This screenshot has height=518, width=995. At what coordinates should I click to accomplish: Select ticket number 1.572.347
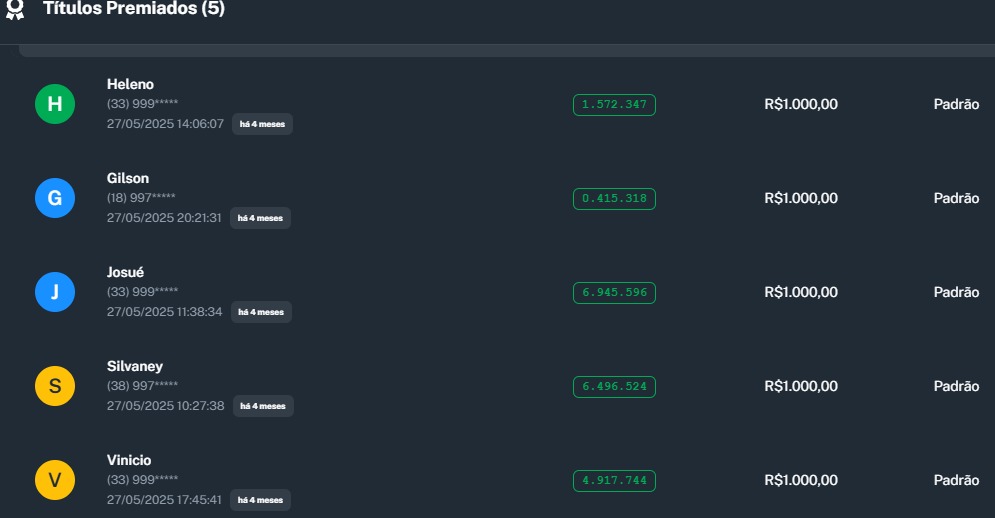pos(614,104)
